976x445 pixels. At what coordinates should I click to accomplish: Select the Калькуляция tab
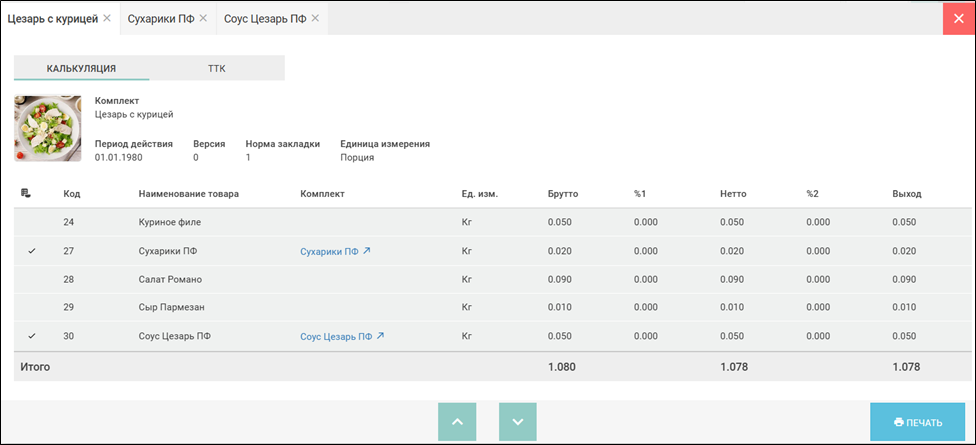click(x=82, y=68)
